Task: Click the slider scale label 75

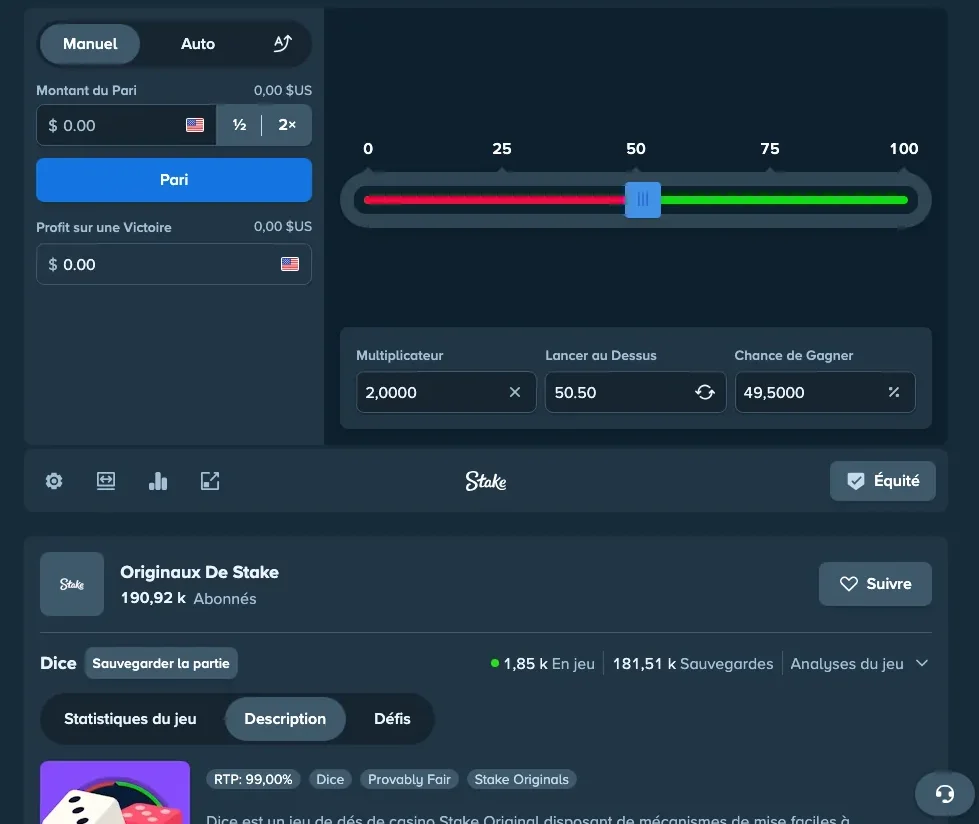Action: click(769, 149)
